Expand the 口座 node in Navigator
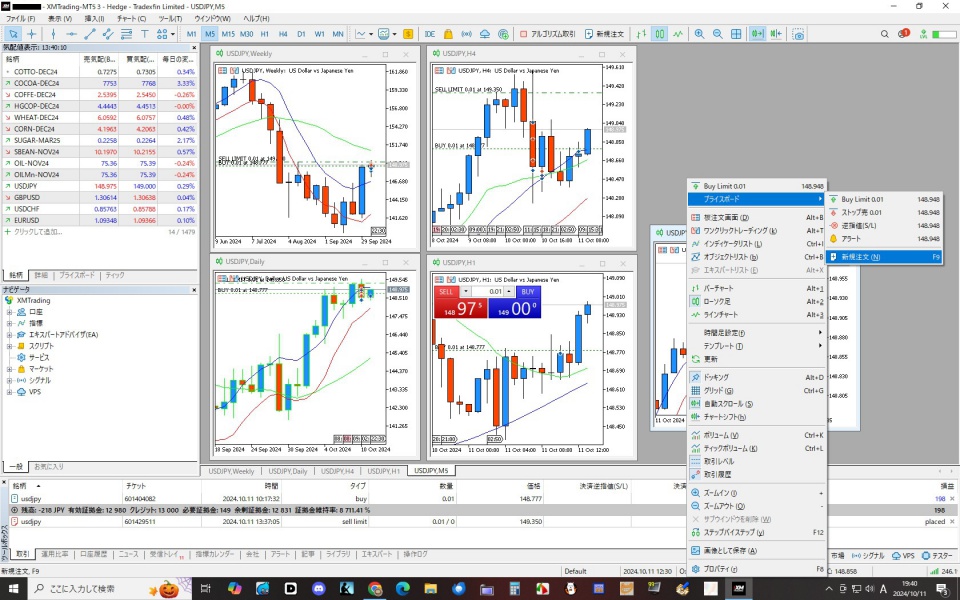 pyautogui.click(x=10, y=311)
